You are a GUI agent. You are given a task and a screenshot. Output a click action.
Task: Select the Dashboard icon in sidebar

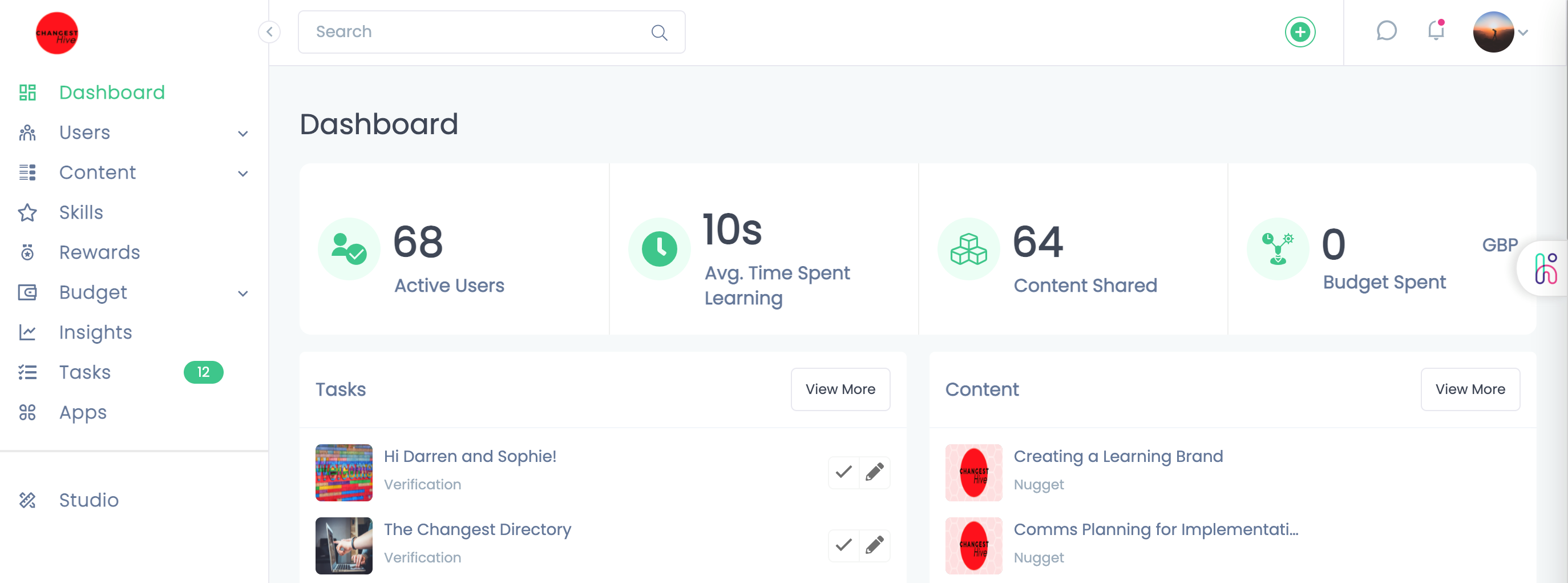pyautogui.click(x=27, y=93)
